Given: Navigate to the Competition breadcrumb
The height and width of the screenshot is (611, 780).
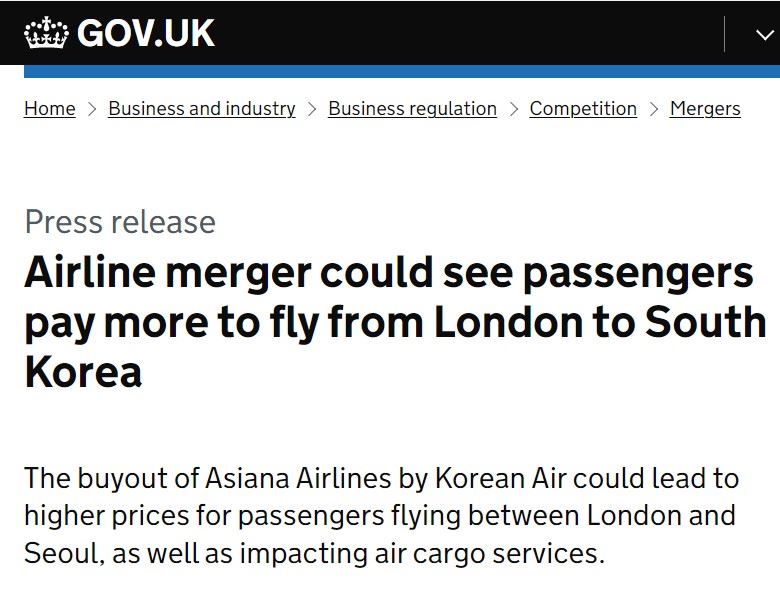Looking at the screenshot, I should 583,108.
